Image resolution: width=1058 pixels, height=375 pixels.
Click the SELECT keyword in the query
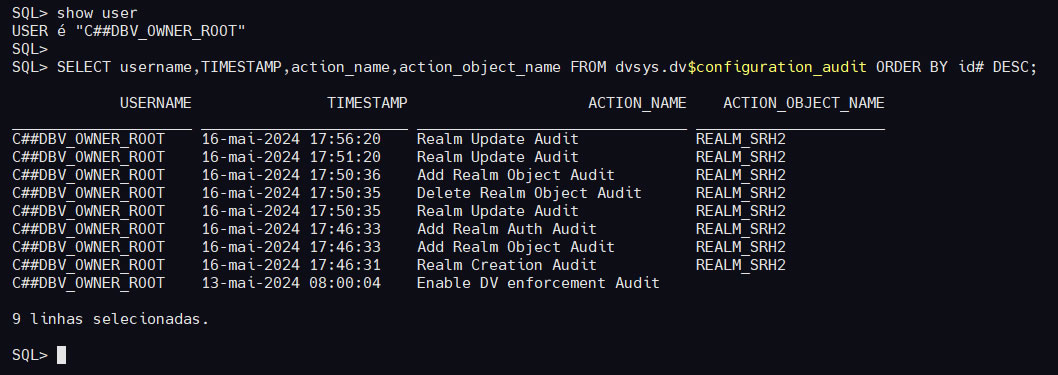(x=84, y=67)
